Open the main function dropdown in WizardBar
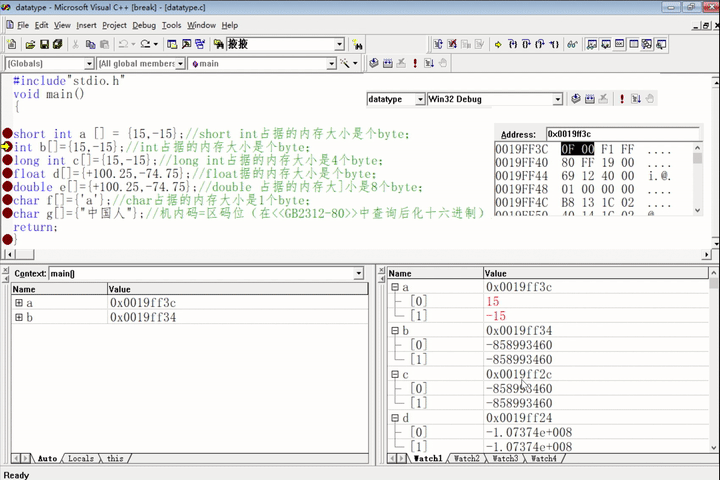The height and width of the screenshot is (480, 720). (331, 64)
